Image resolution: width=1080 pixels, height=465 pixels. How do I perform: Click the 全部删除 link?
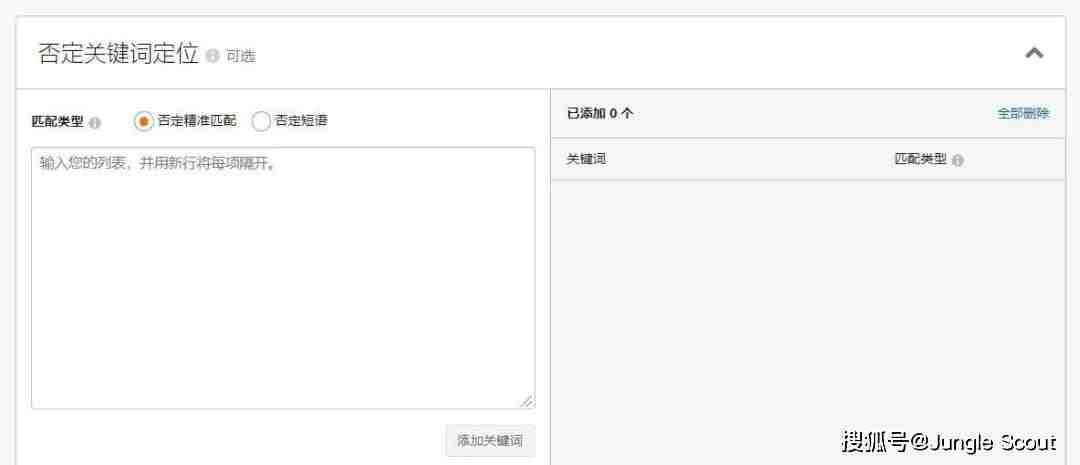tap(1024, 114)
